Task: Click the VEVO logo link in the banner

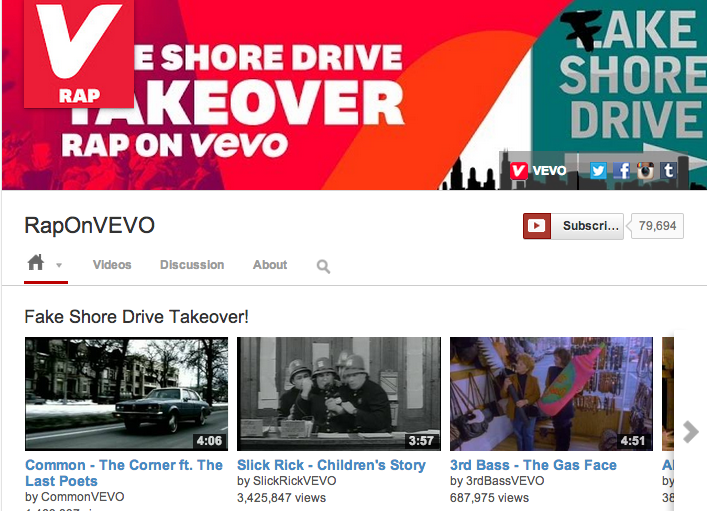Action: click(x=538, y=171)
